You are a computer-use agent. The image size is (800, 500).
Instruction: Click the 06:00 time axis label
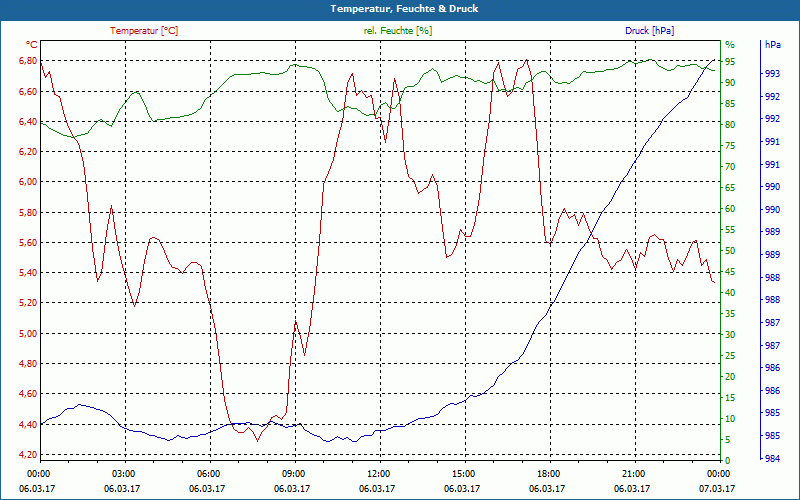click(x=210, y=474)
